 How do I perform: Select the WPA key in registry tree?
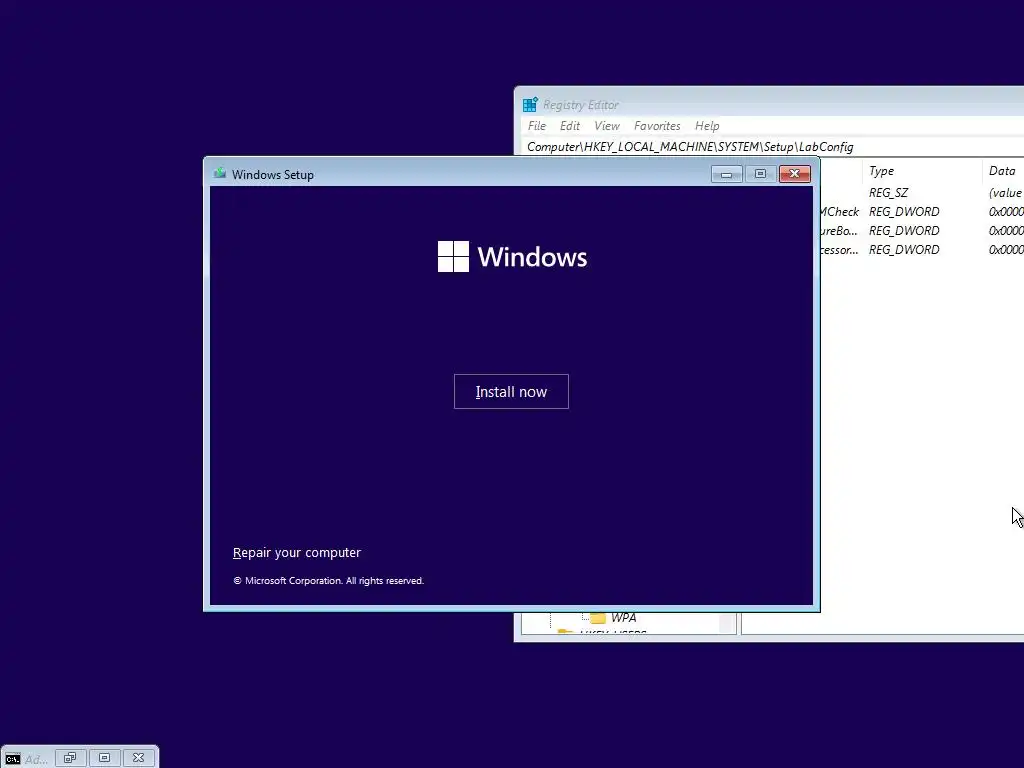623,617
